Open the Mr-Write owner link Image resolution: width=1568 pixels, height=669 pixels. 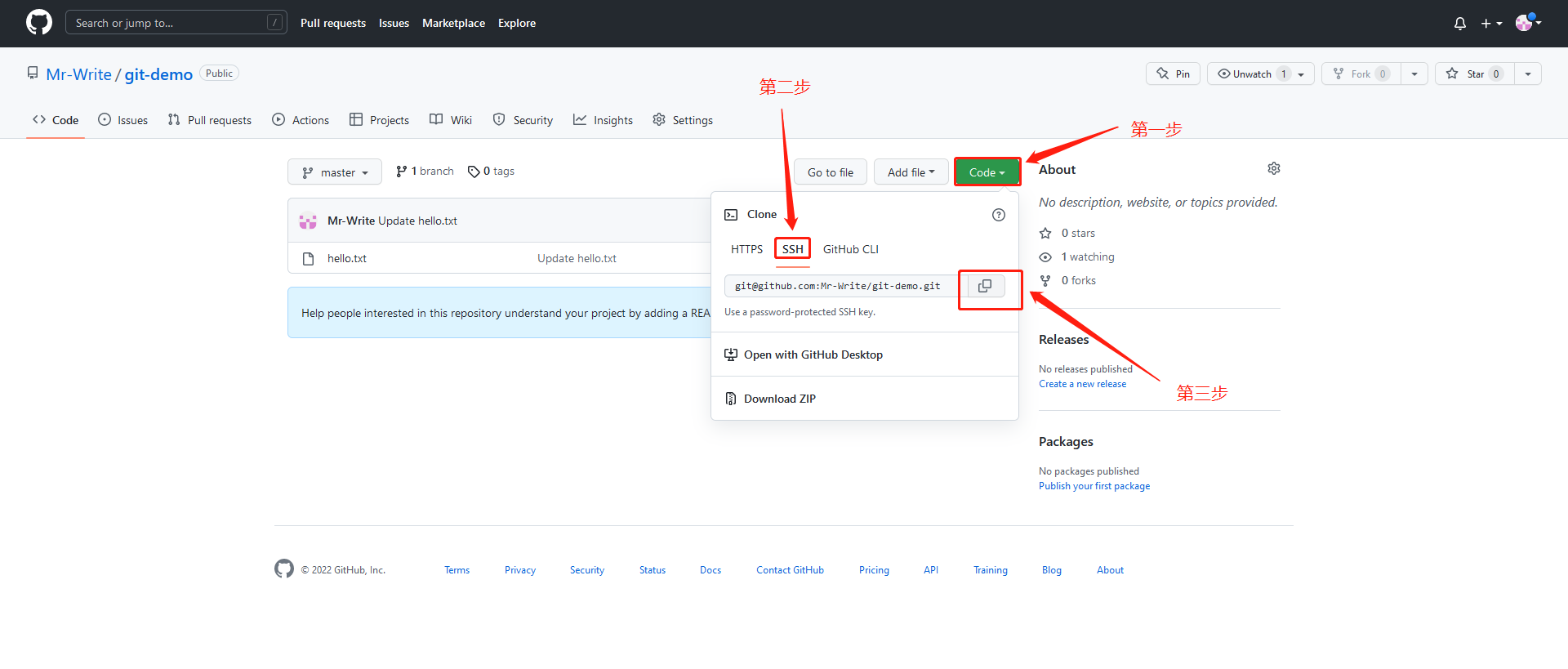(x=78, y=74)
